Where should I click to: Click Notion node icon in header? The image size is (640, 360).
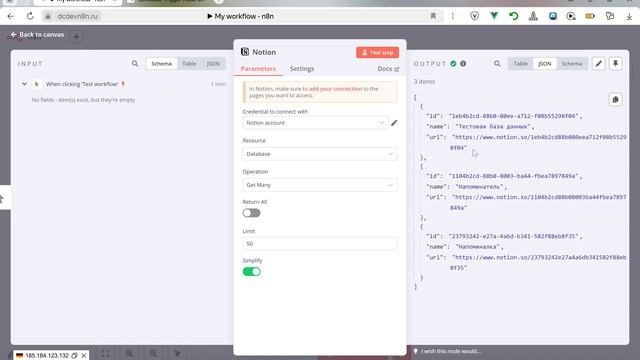(245, 52)
